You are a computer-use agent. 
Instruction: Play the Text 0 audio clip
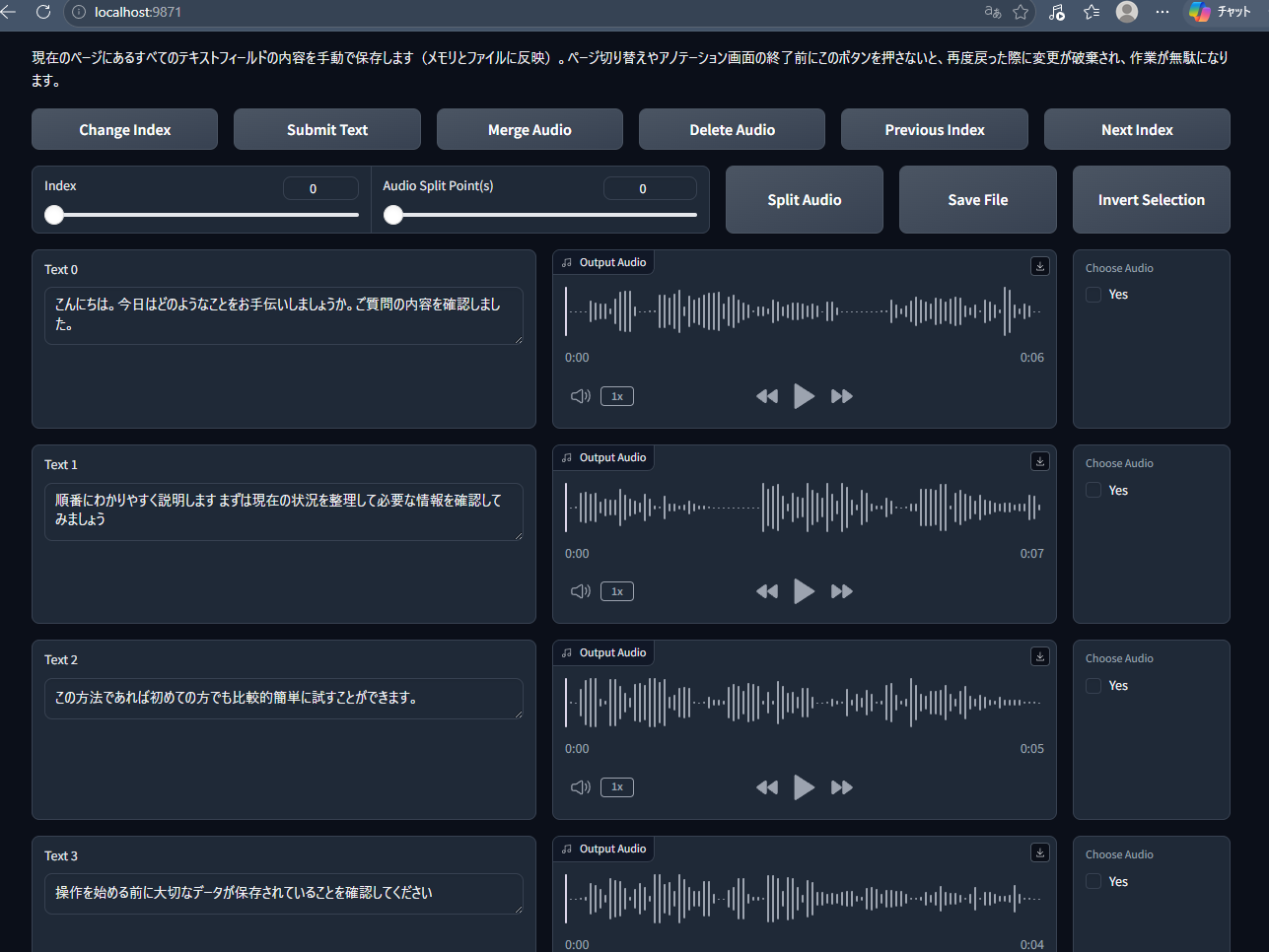pos(805,396)
